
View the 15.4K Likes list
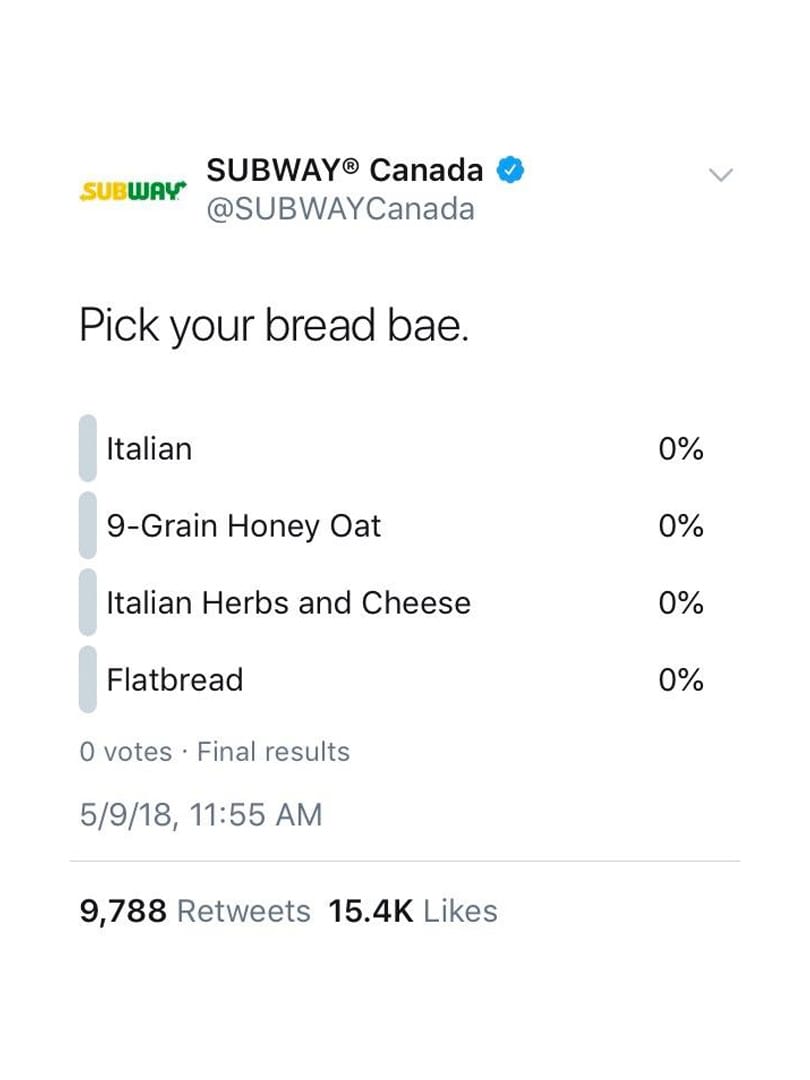(x=412, y=911)
